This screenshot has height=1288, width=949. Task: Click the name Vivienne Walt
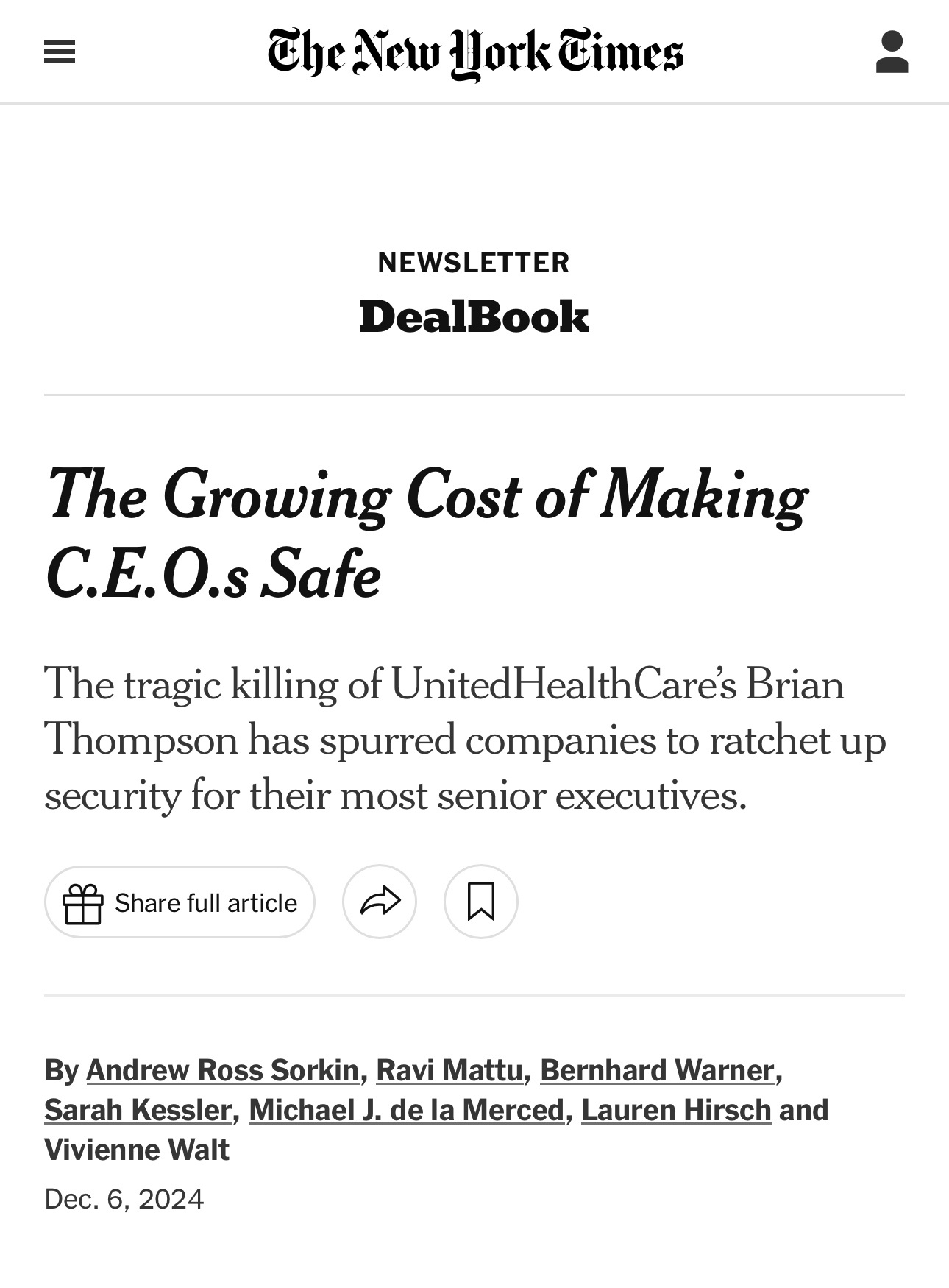click(137, 1150)
